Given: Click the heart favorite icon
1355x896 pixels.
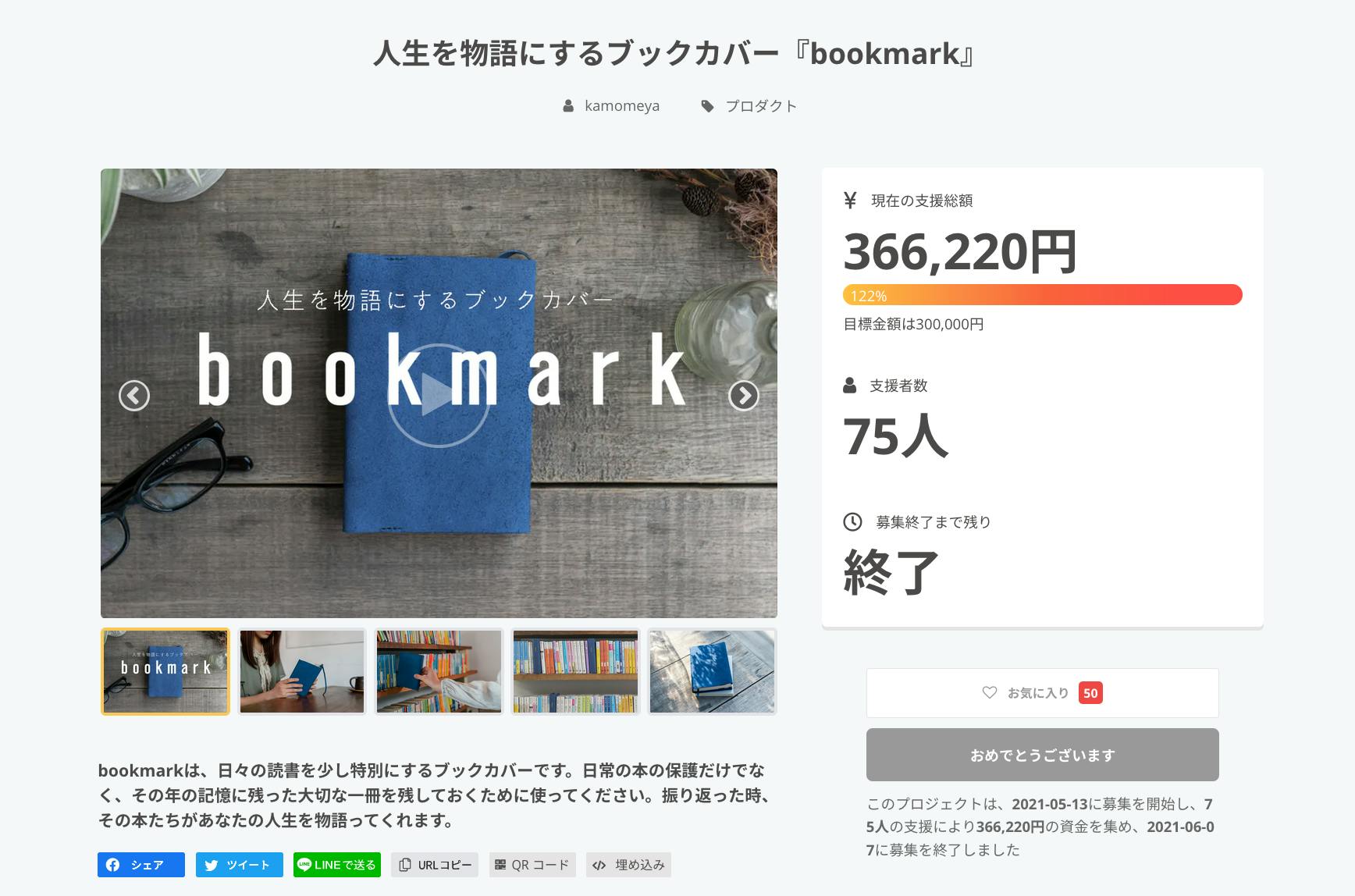Looking at the screenshot, I should pos(990,692).
